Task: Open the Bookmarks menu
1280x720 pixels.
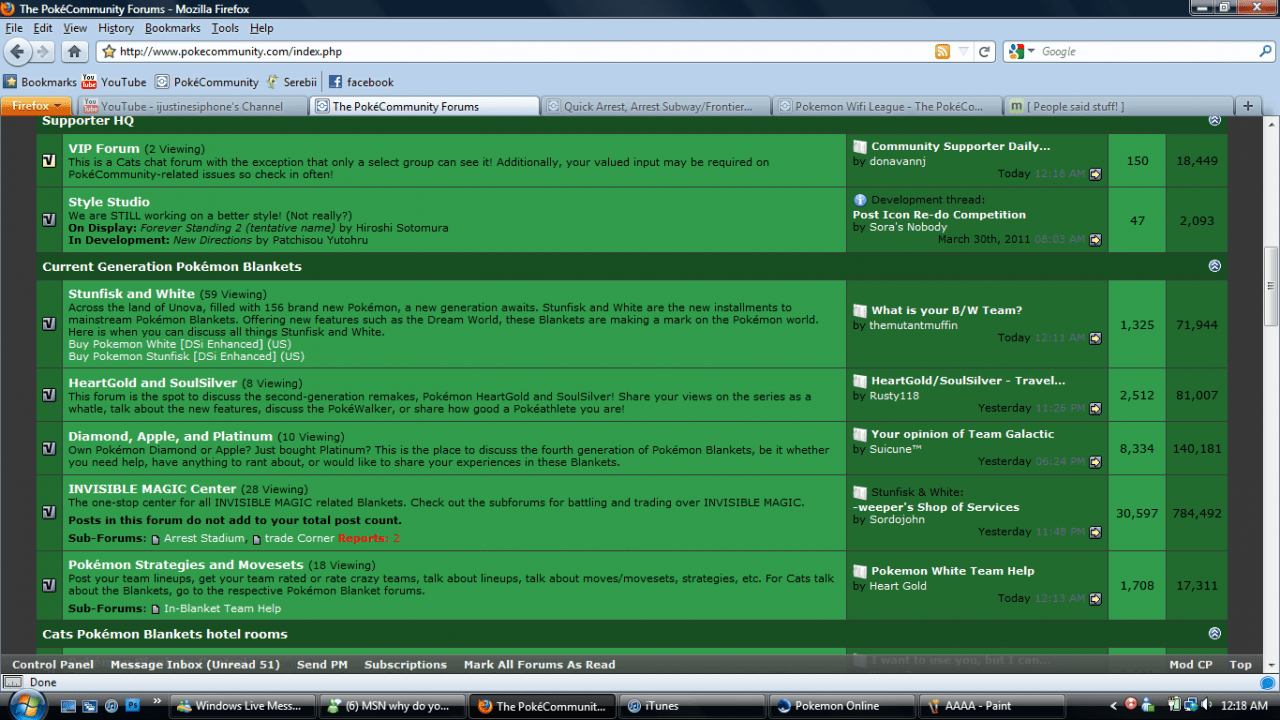Action: [172, 28]
